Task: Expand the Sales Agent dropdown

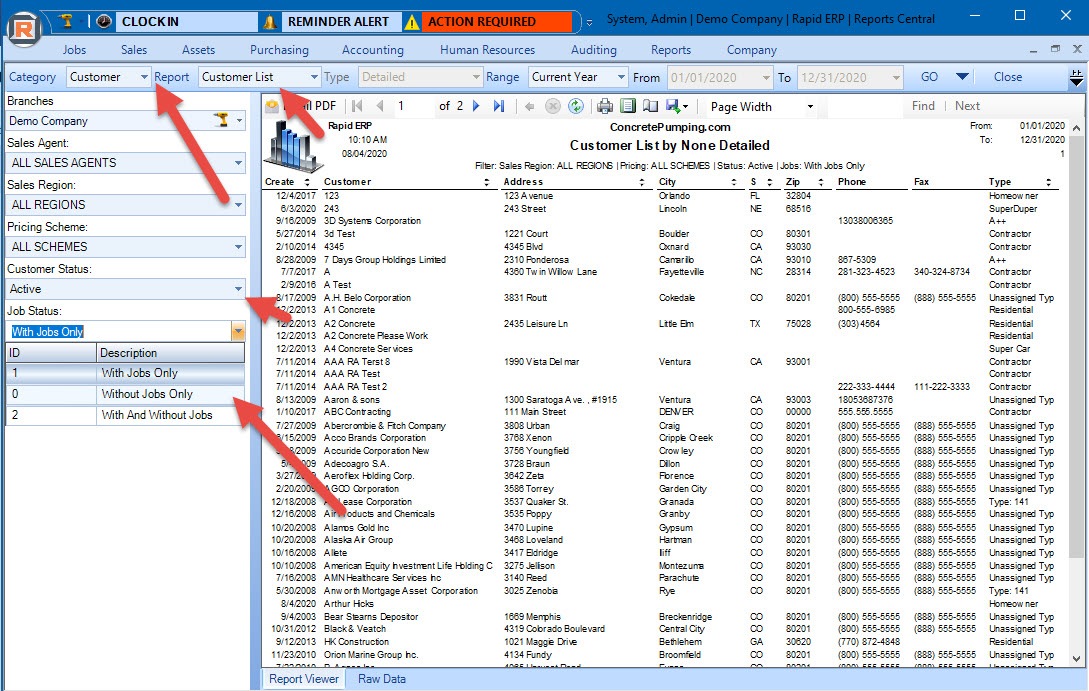Action: pos(238,163)
